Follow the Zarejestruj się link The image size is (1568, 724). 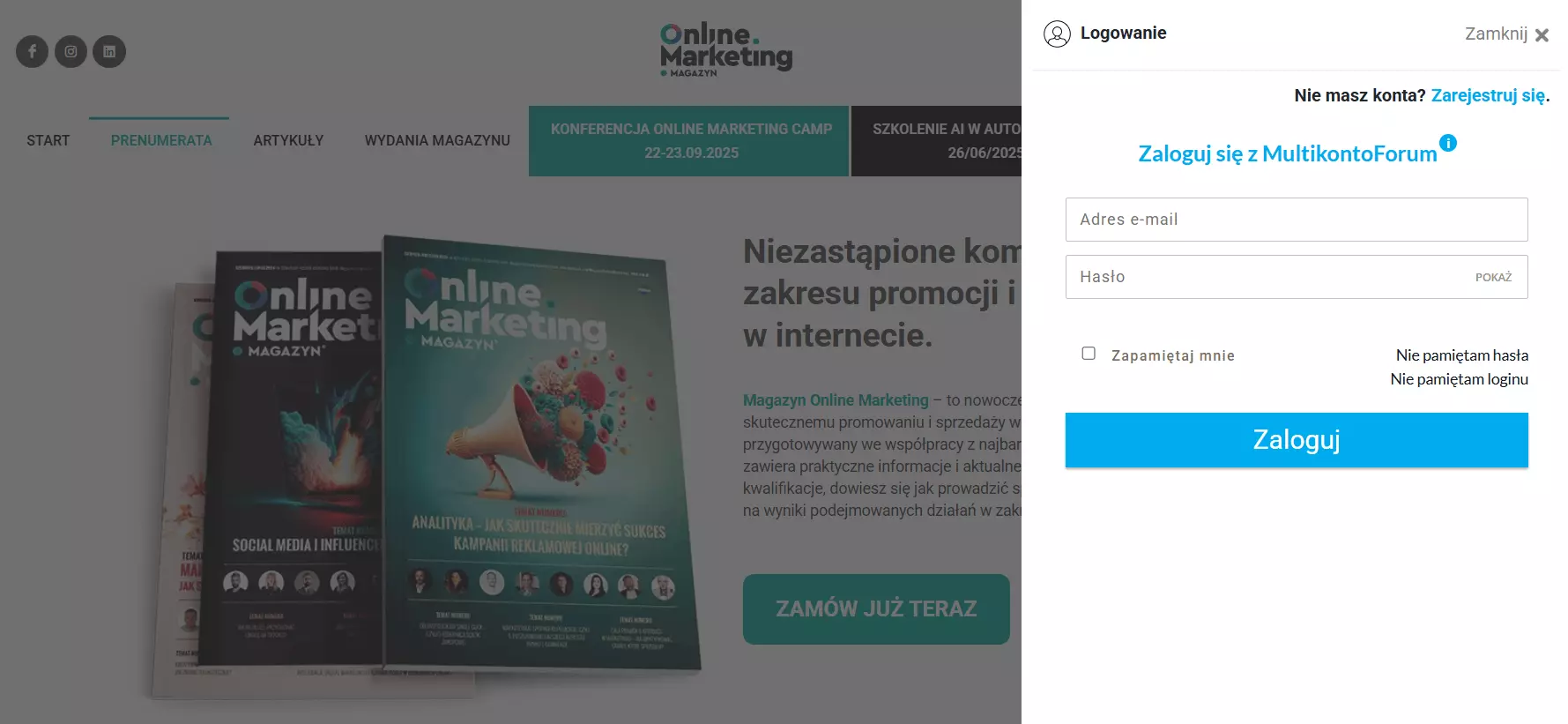(x=1488, y=95)
